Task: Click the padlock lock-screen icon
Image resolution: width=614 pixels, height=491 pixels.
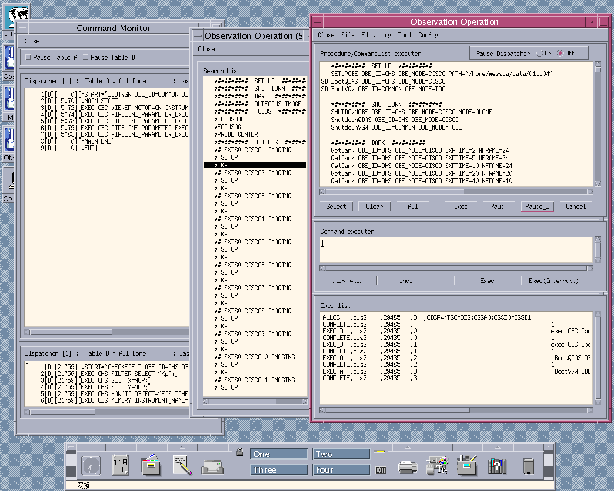Action: [x=240, y=452]
